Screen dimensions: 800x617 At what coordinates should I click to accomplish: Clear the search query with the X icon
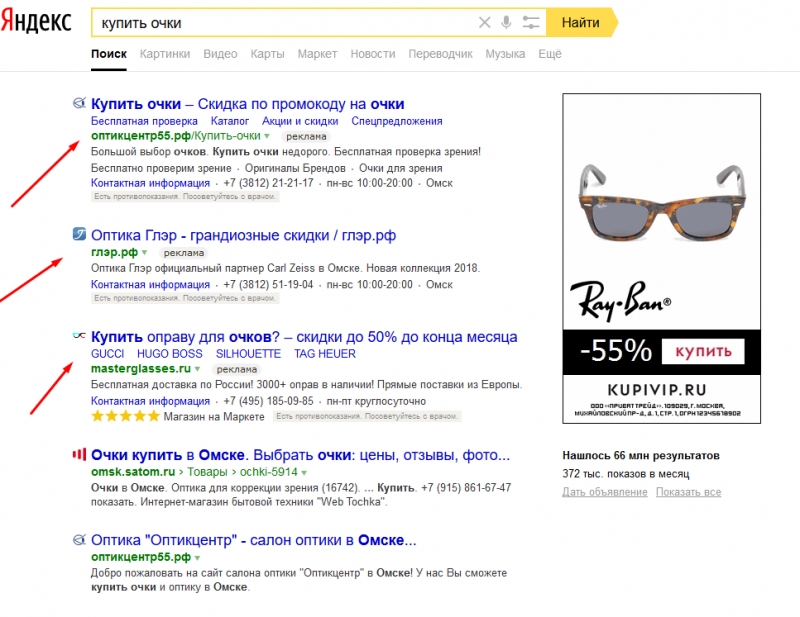click(484, 22)
